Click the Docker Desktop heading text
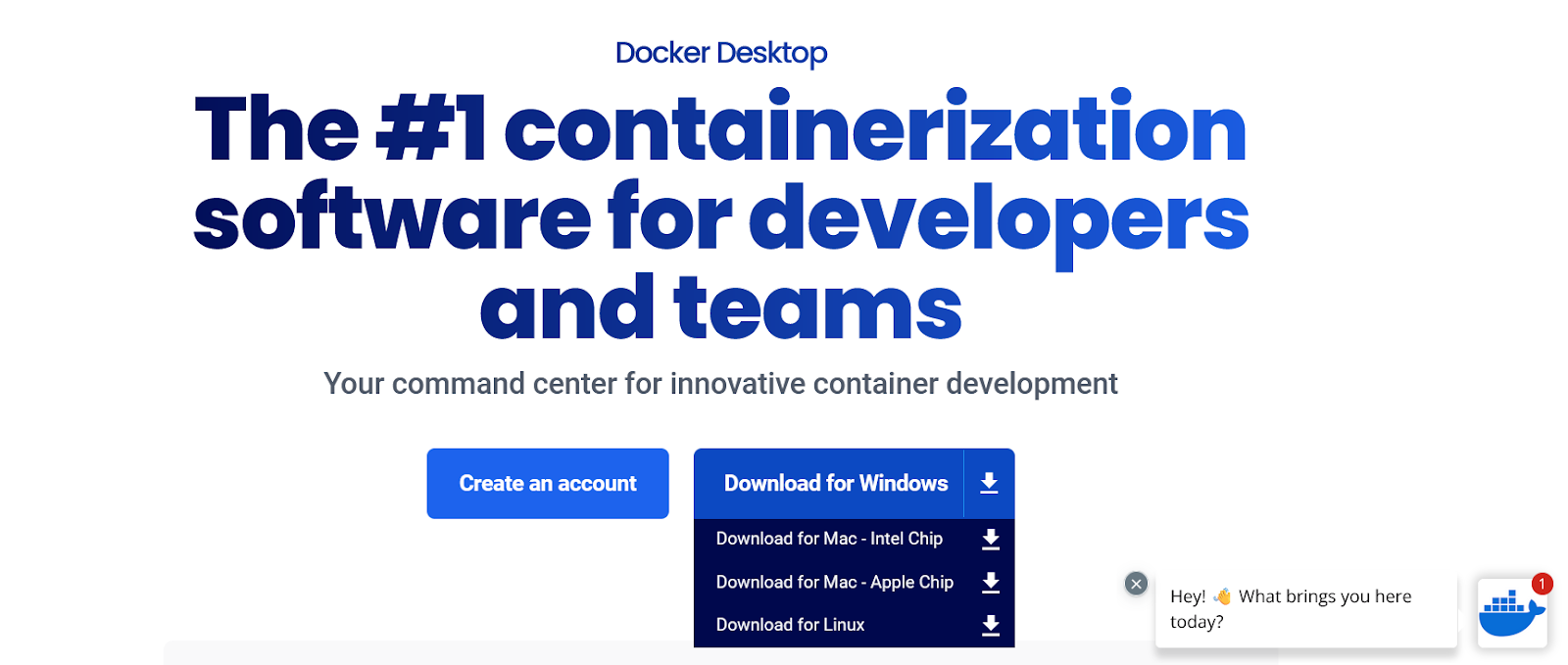 coord(721,53)
